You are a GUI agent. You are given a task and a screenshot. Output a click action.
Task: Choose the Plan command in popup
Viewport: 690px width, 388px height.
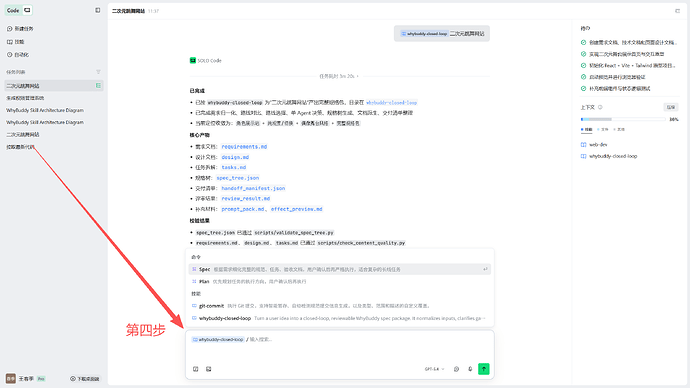point(340,282)
